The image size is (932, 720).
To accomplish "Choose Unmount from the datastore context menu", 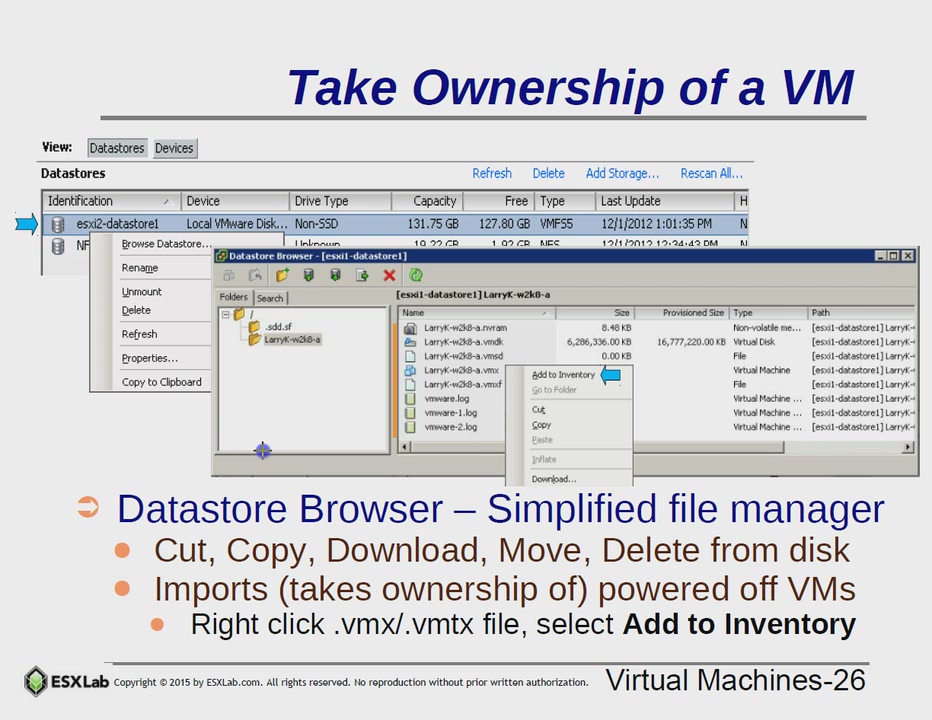I will click(x=142, y=291).
